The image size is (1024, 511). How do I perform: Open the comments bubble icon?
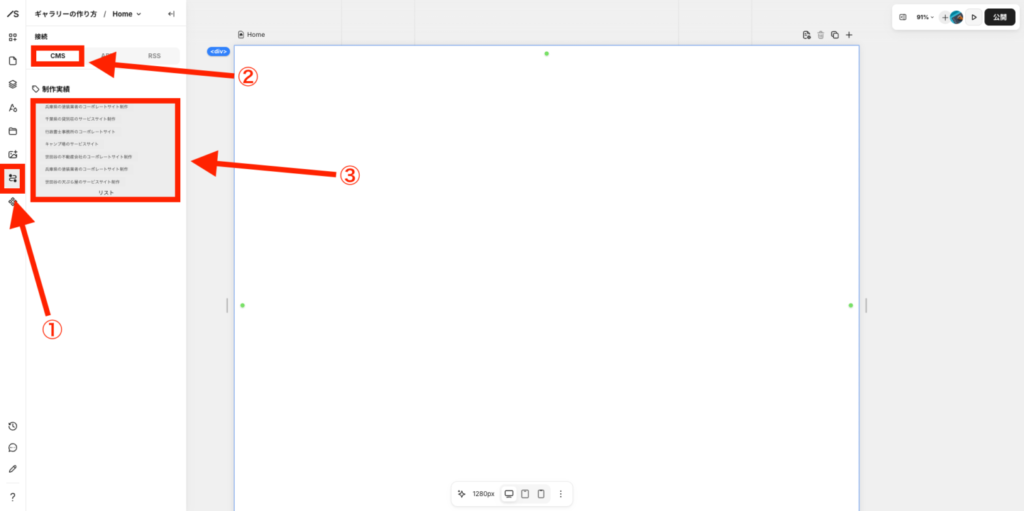pos(12,448)
